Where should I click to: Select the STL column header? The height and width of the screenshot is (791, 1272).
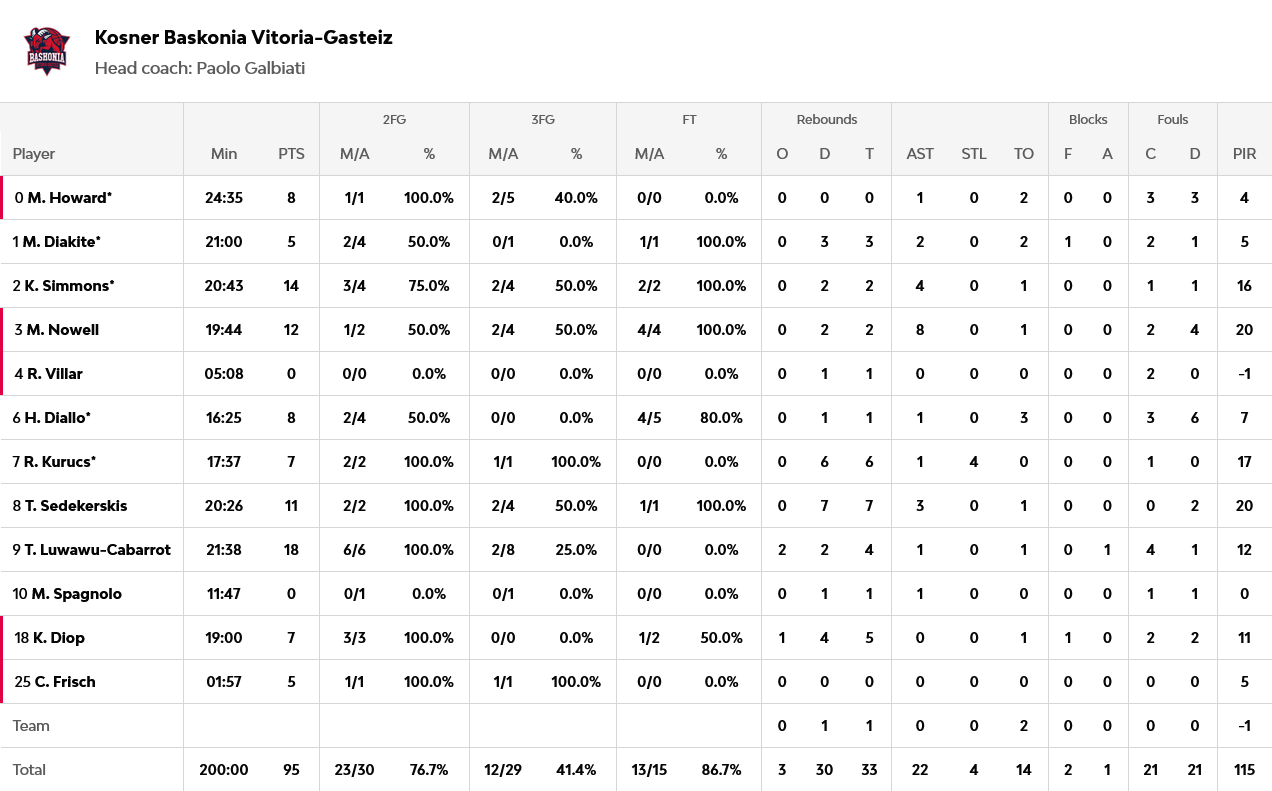[x=974, y=154]
